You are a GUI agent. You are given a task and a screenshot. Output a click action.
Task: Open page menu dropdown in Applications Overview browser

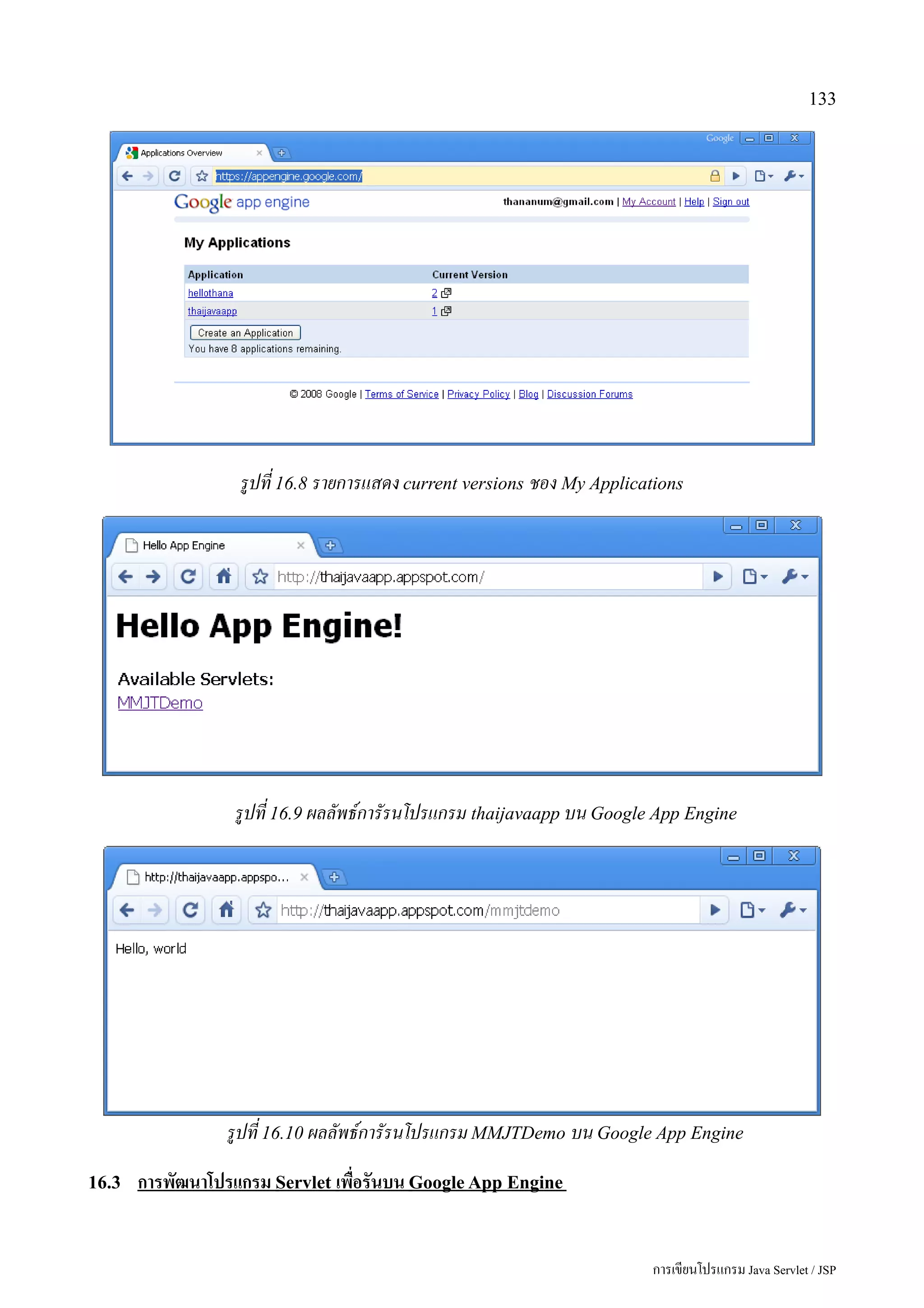(763, 176)
